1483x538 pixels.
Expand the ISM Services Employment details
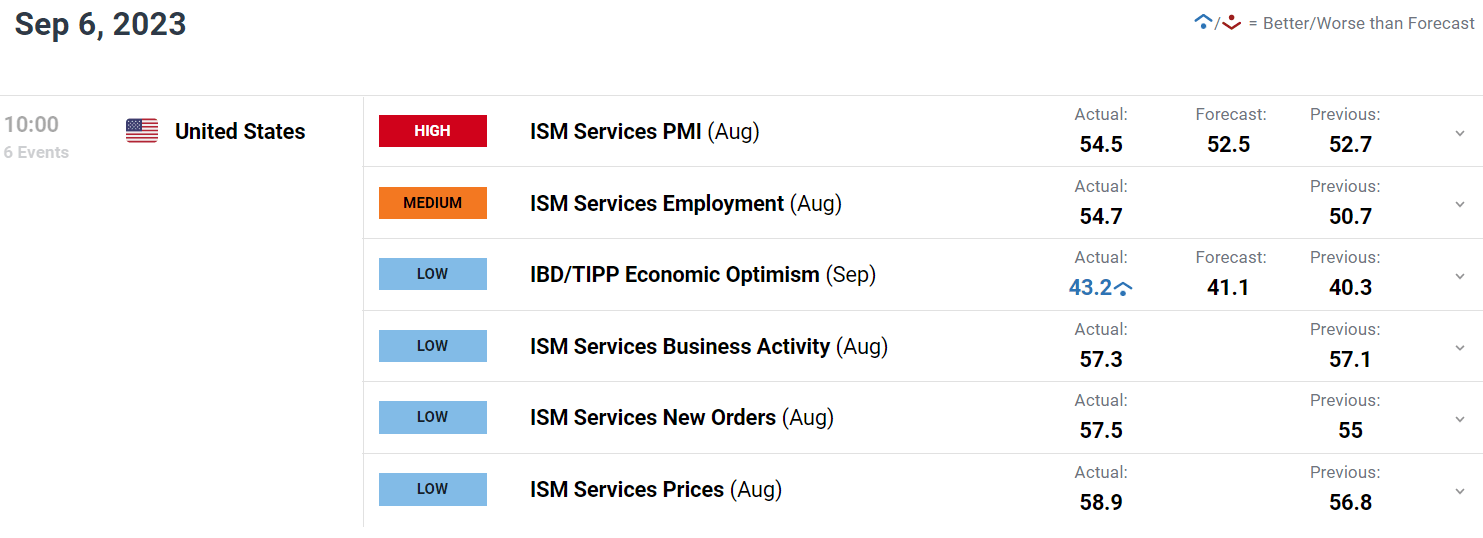1460,204
